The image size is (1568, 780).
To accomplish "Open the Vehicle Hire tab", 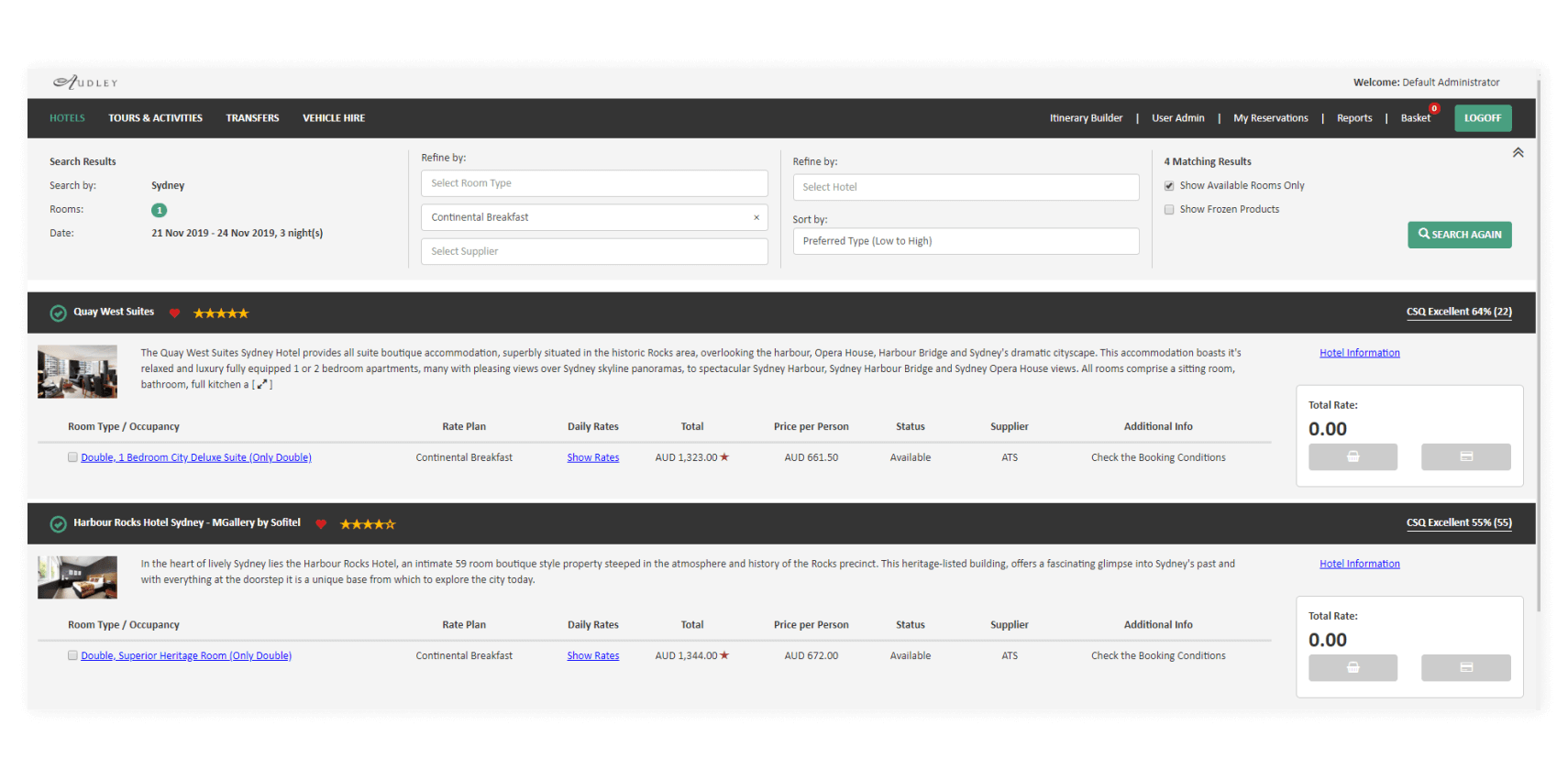I will 334,118.
